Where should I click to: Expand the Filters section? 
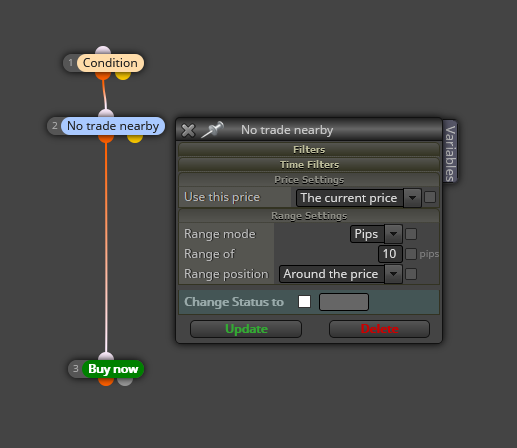tap(309, 149)
